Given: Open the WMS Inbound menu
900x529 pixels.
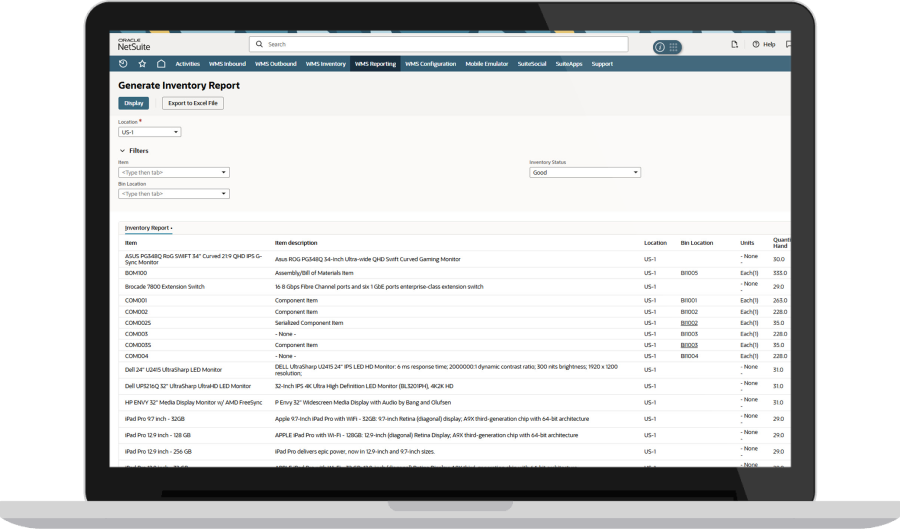Looking at the screenshot, I should tap(227, 64).
